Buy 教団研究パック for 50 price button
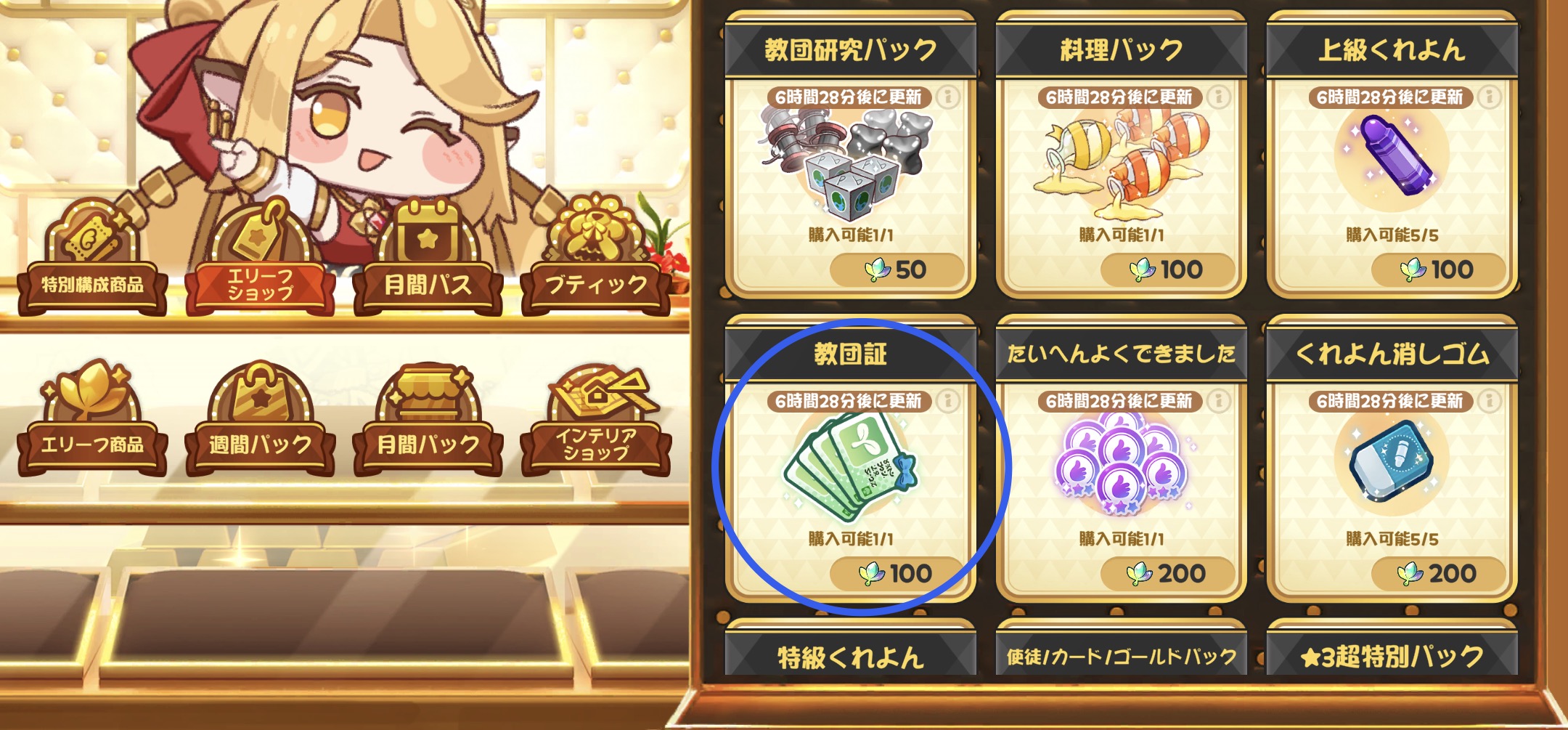This screenshot has height=730, width=1568. [x=897, y=270]
